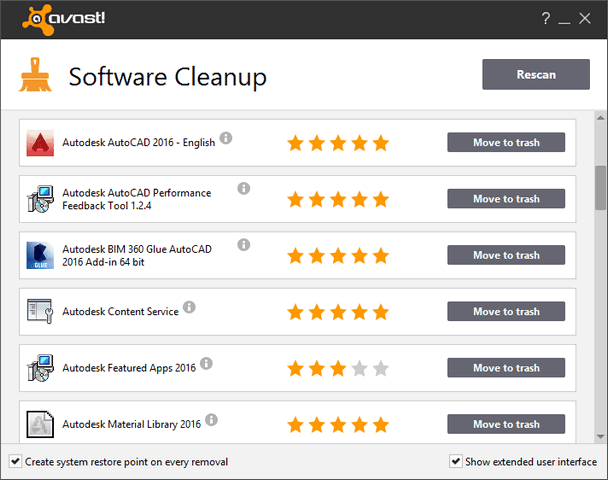Click the Autodesk Material Library 2016 icon
Viewport: 608px width, 480px height.
point(40,424)
